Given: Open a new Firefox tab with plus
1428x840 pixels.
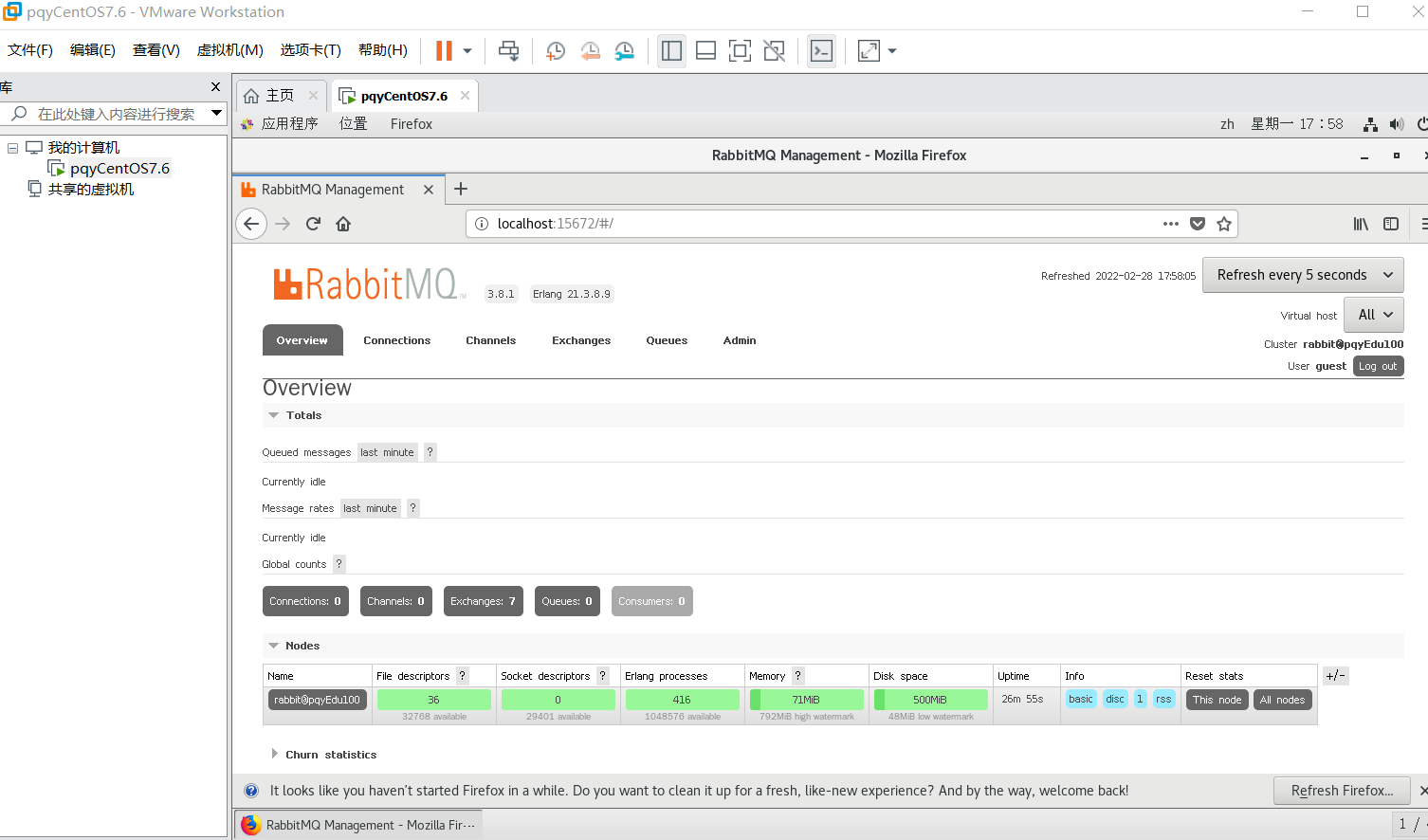Looking at the screenshot, I should click(461, 189).
